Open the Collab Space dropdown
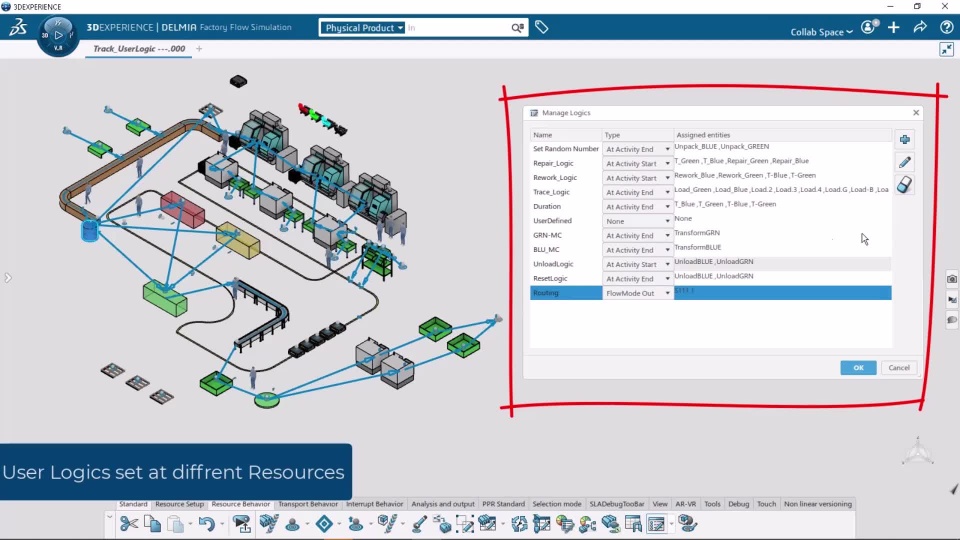960x540 pixels. click(x=821, y=32)
